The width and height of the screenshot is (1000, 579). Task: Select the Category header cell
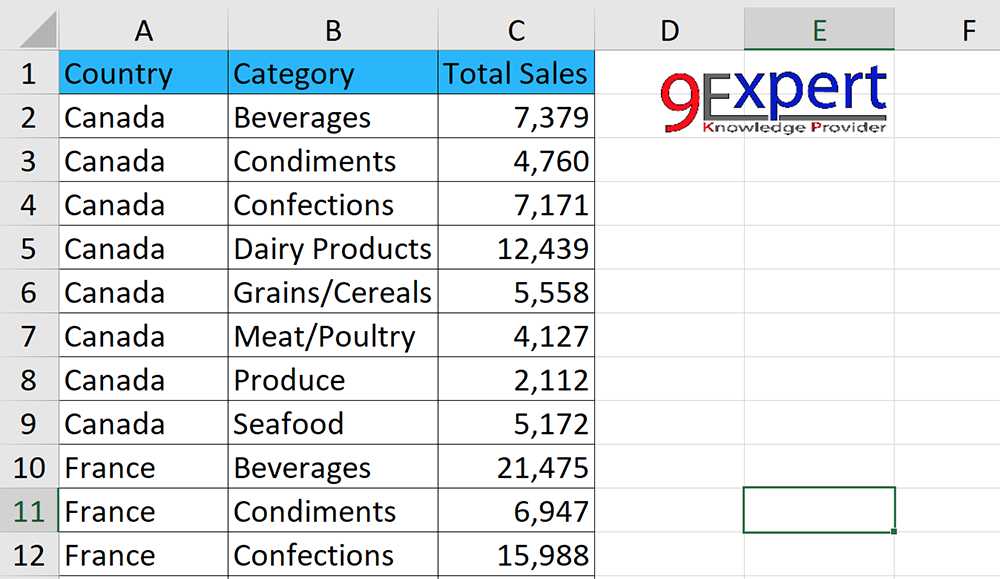pos(333,73)
